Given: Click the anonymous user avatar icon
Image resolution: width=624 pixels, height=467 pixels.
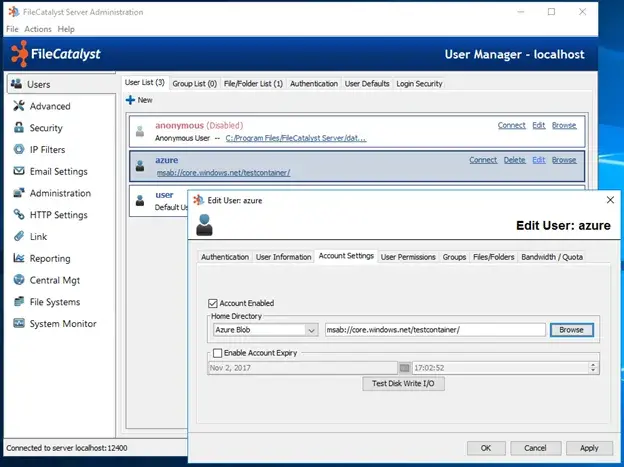Looking at the screenshot, I should (140, 131).
